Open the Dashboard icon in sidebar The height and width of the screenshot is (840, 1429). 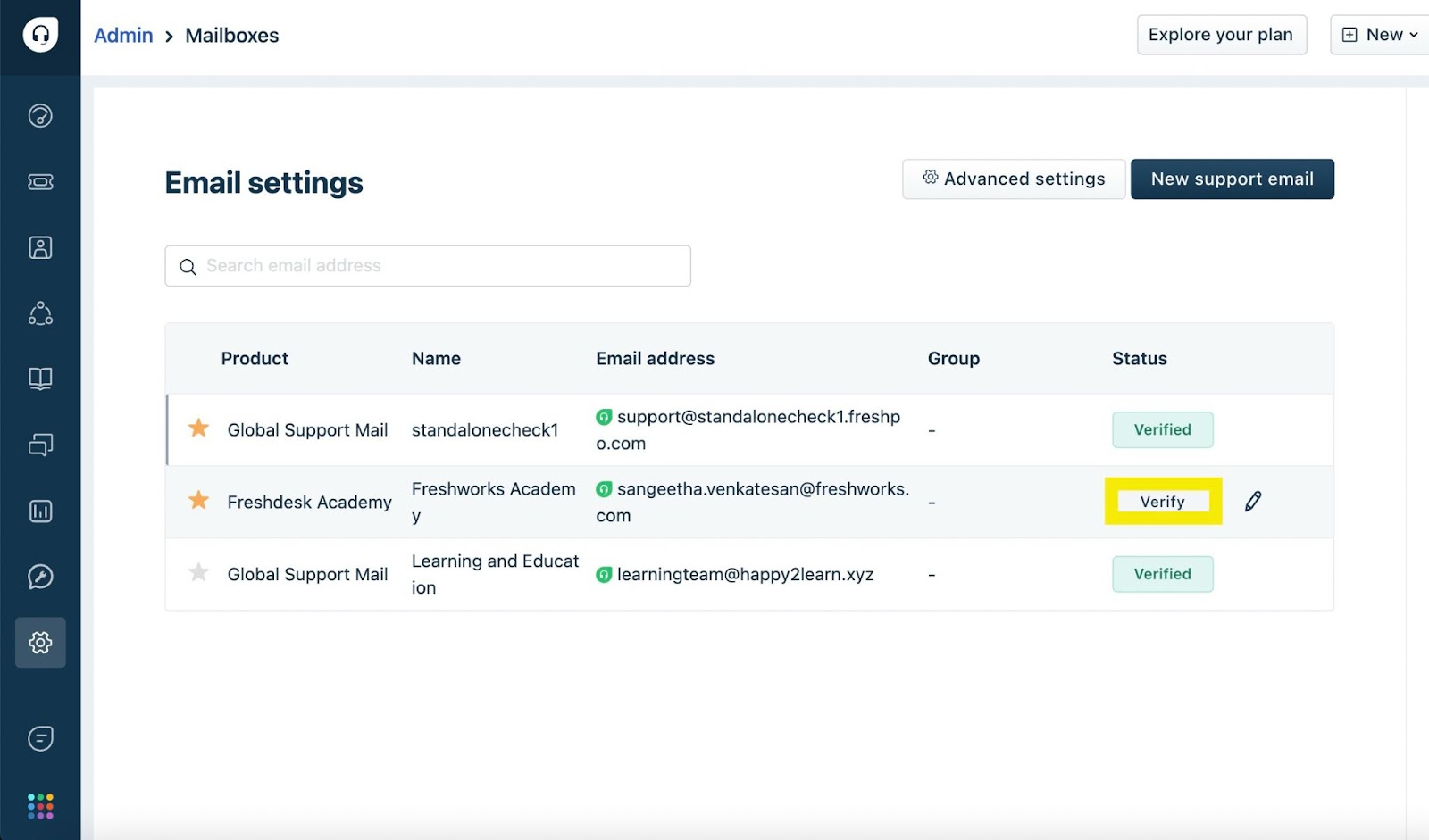click(40, 116)
